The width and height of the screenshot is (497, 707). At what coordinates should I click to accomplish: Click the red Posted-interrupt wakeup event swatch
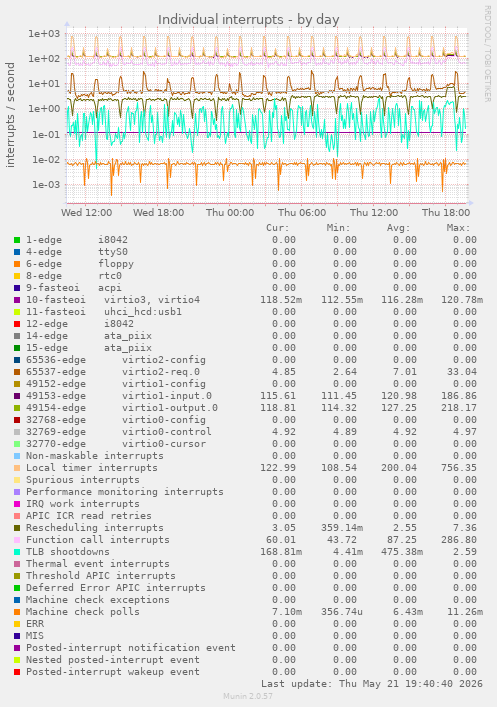17,672
